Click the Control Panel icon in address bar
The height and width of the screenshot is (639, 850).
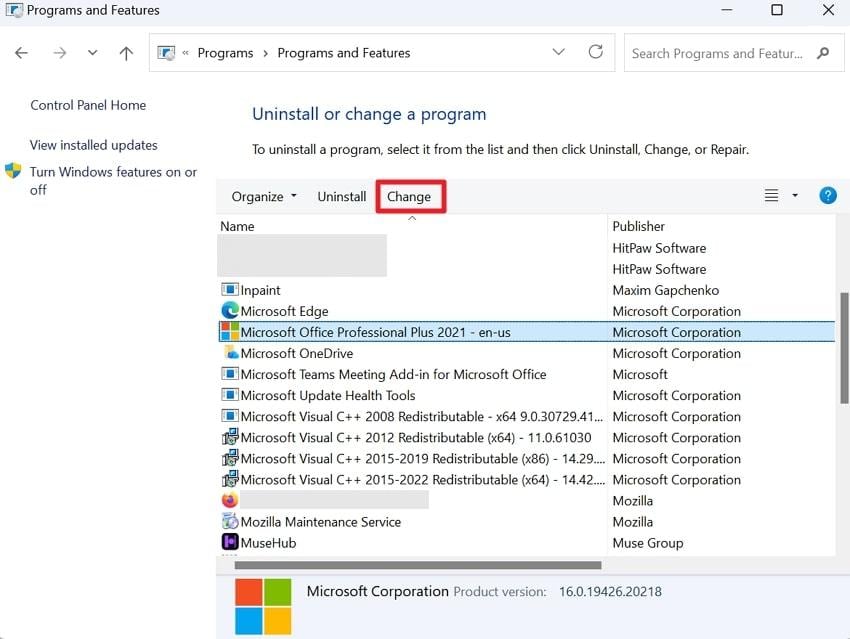166,52
